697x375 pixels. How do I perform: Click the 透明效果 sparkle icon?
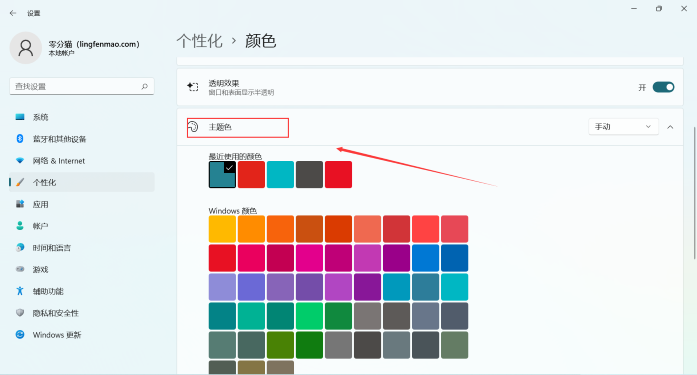coord(192,87)
